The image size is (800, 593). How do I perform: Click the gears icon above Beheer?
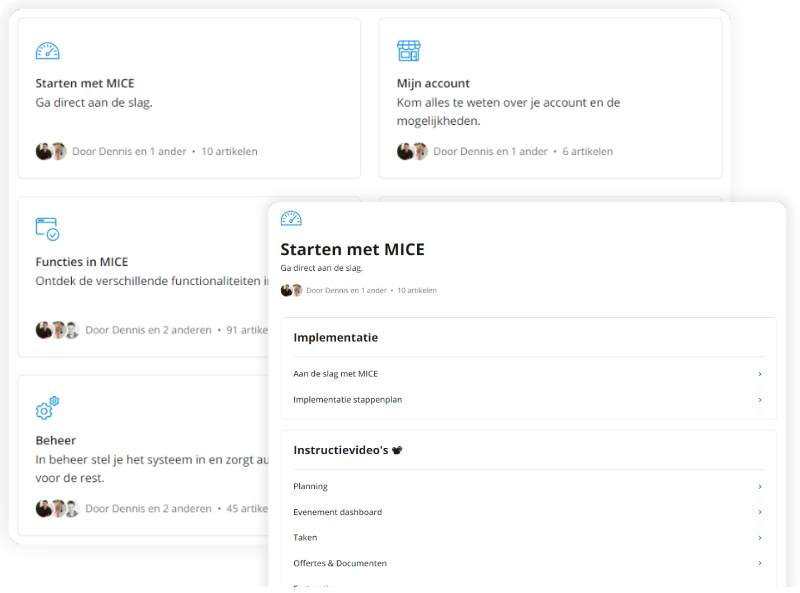tap(47, 408)
